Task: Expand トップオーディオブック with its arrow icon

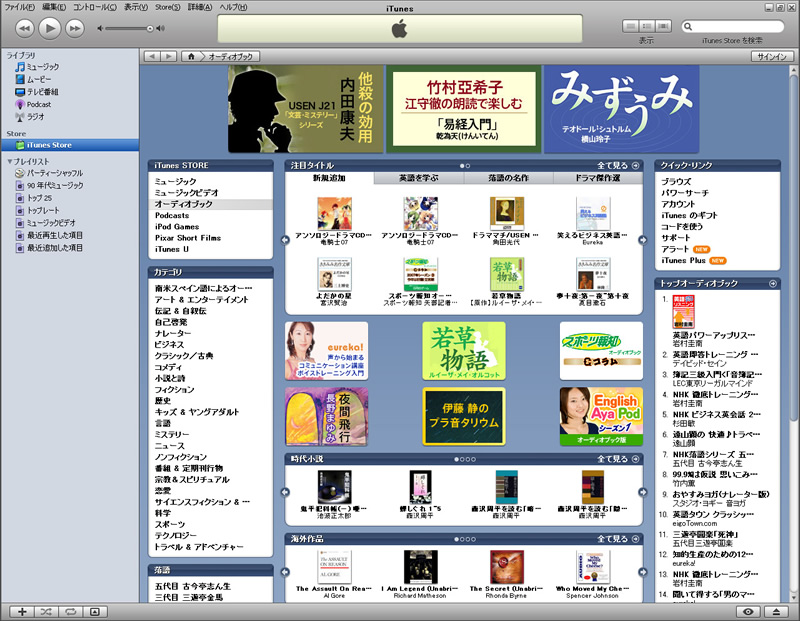Action: click(x=773, y=283)
